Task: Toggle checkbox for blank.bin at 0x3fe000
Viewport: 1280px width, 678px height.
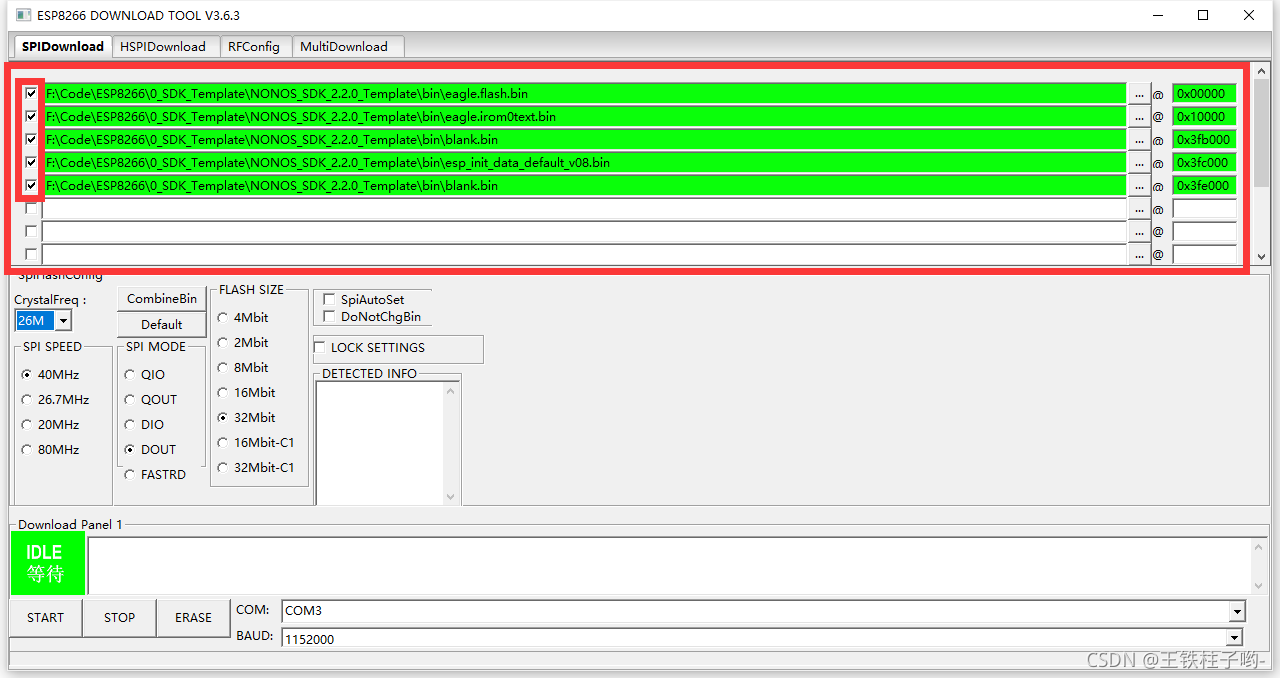Action: click(31, 185)
